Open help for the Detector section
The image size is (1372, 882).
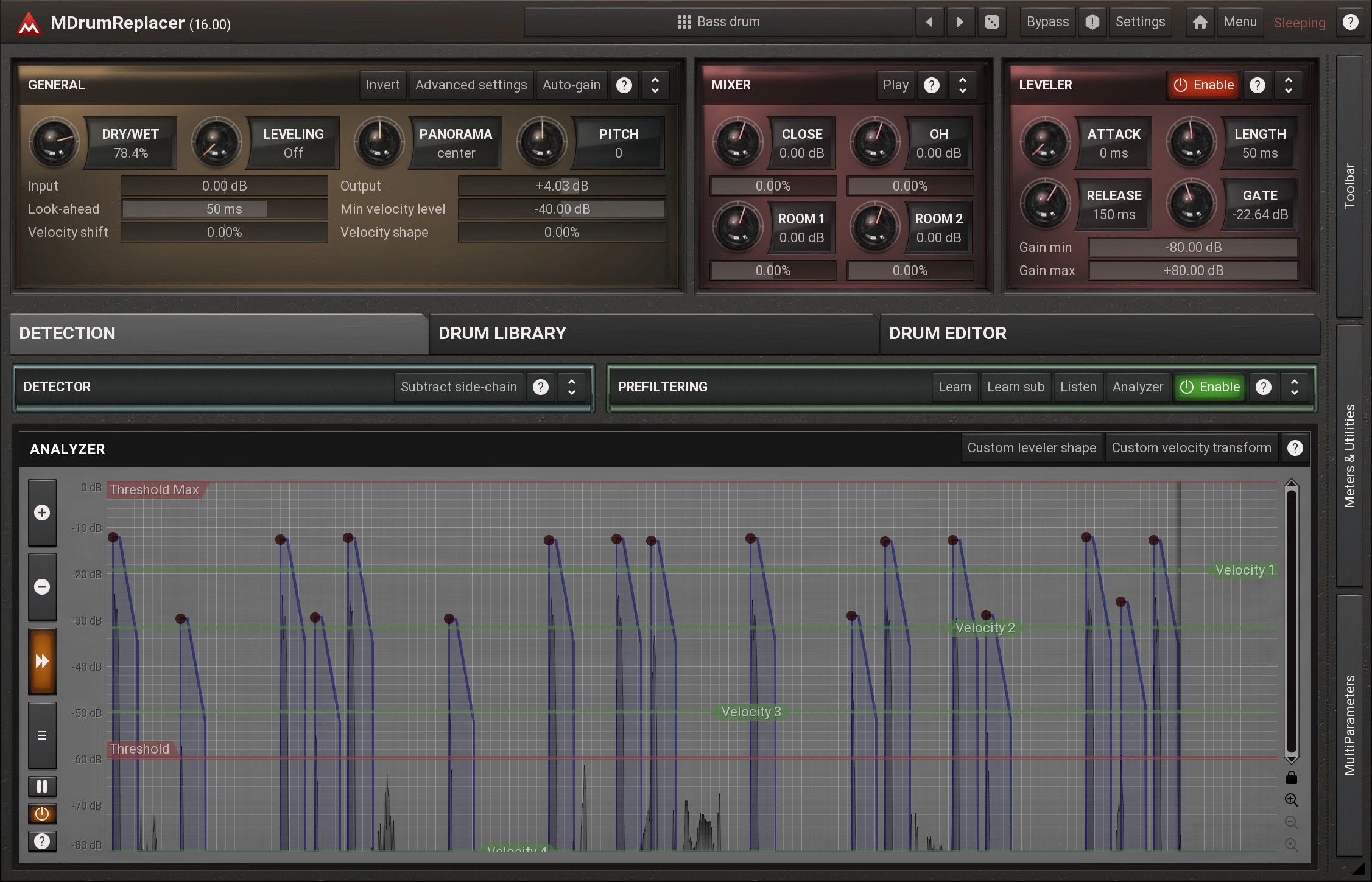tap(541, 387)
